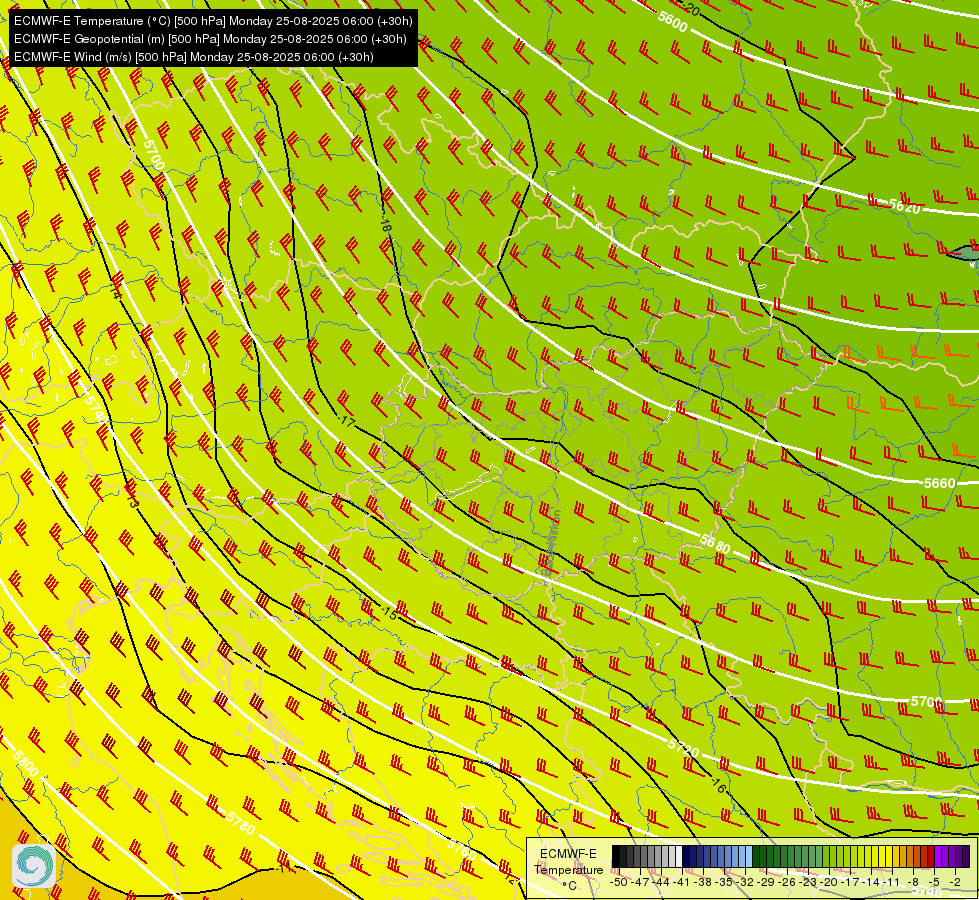This screenshot has height=900, width=979.
Task: Click the -50 legend value
Action: click(x=619, y=882)
